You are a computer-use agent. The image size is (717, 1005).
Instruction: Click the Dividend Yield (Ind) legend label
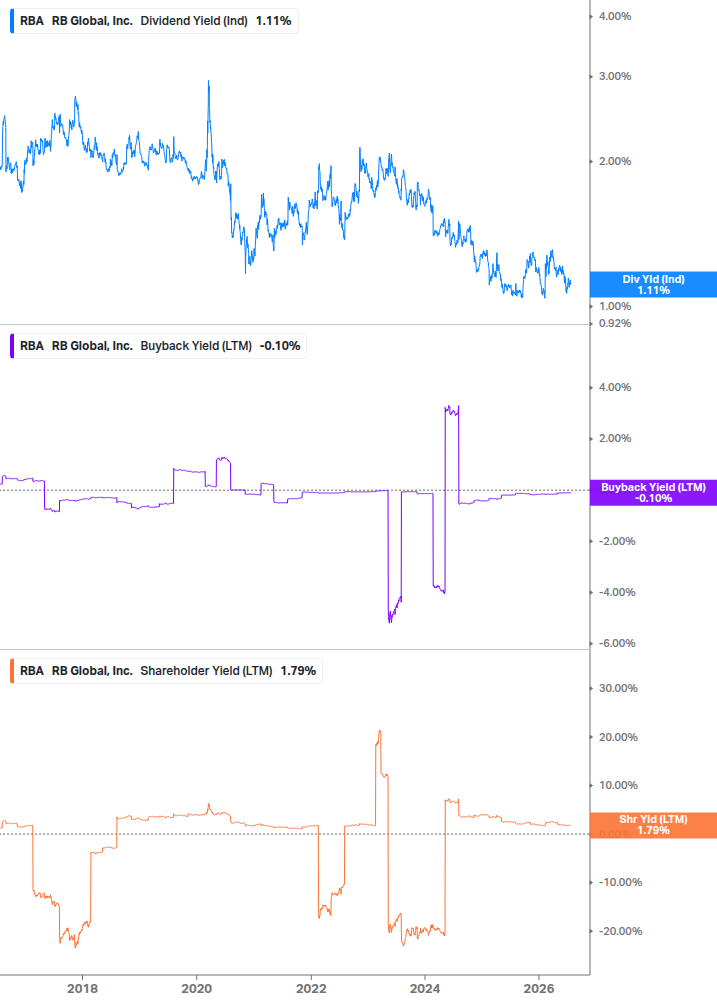coord(194,21)
